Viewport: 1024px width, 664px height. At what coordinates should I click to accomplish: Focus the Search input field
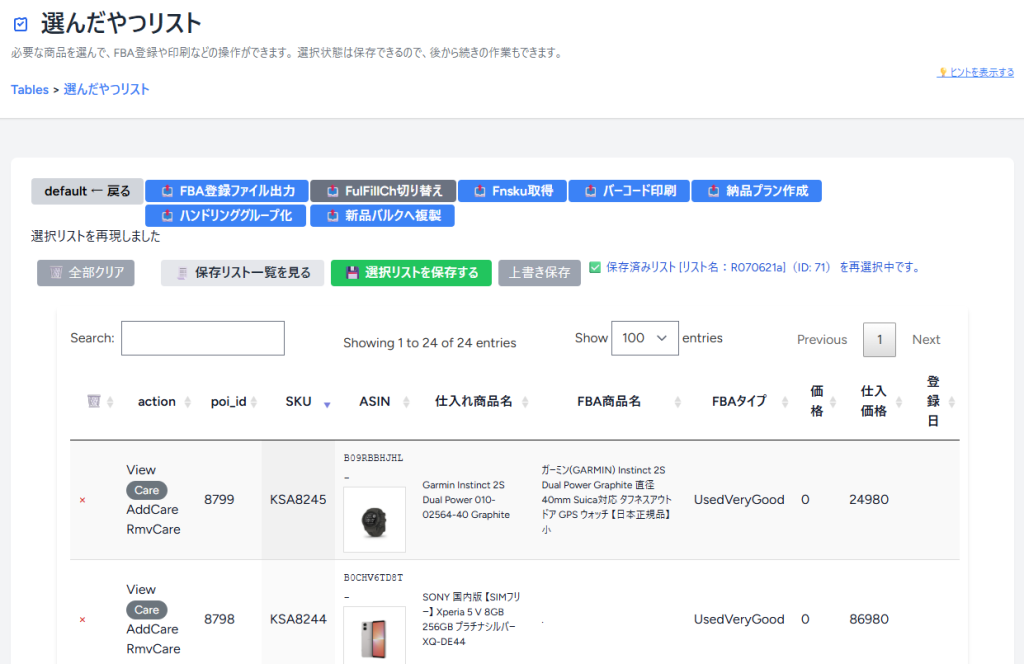coord(203,338)
